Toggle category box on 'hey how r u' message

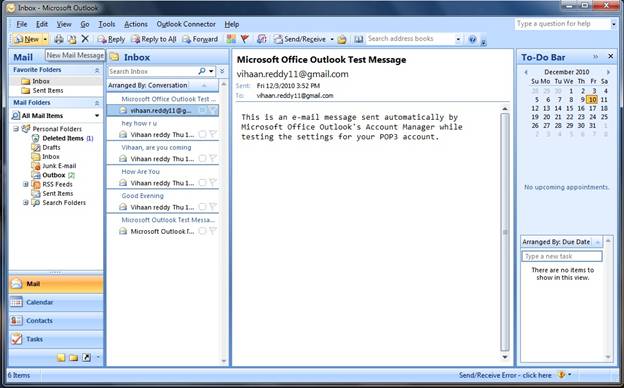[x=202, y=134]
